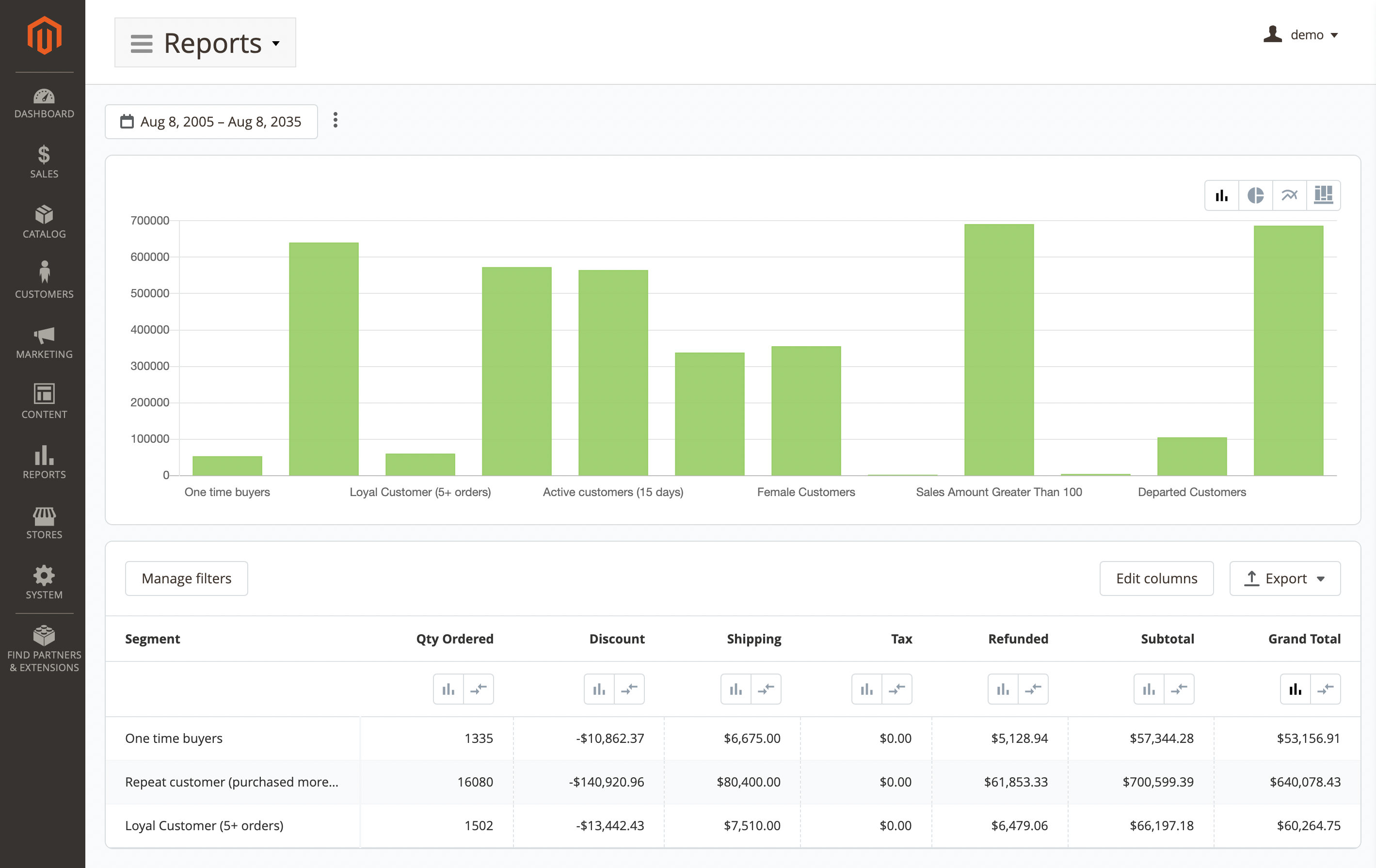Click the compare arrows icon under Discount column
Viewport: 1376px width, 868px height.
tap(630, 689)
